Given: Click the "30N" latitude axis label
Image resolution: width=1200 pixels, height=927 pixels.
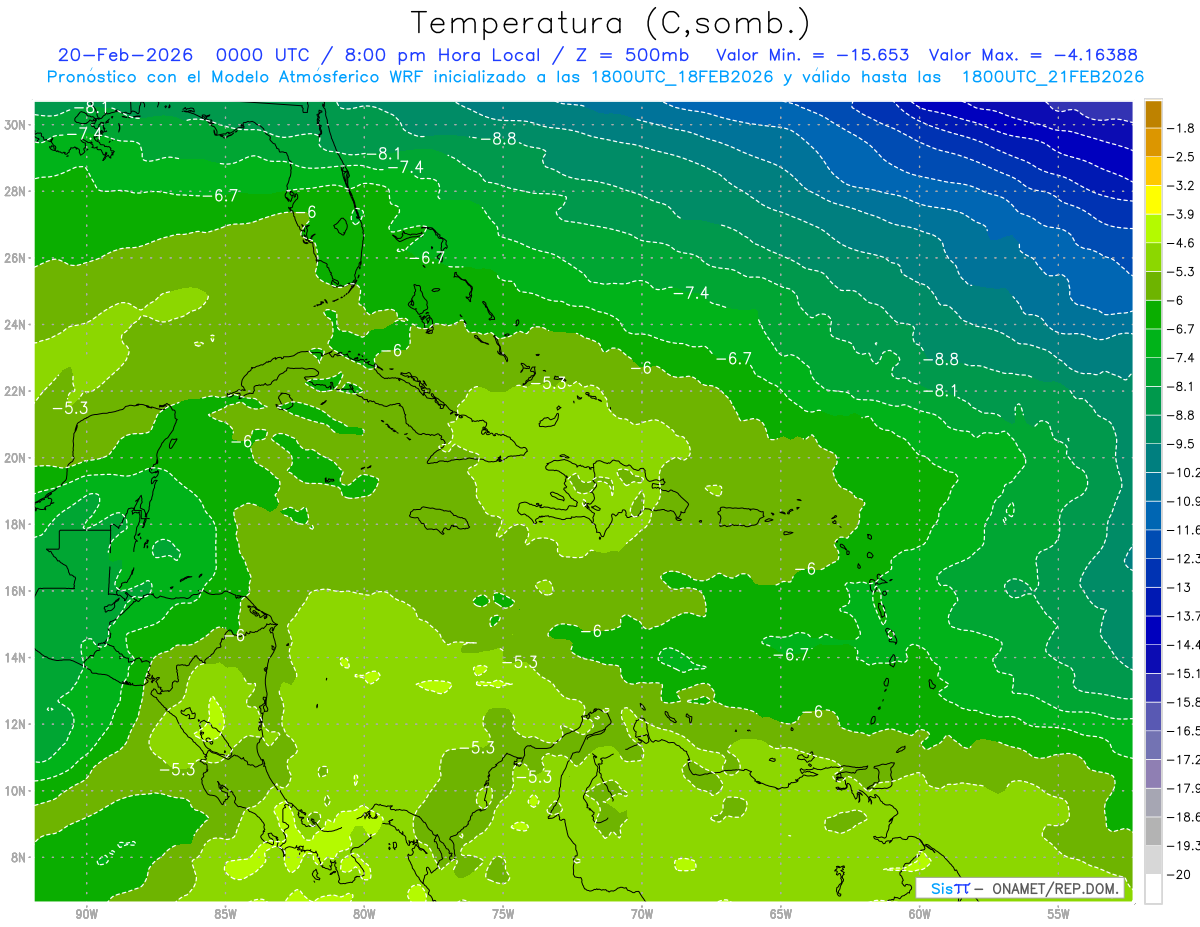Looking at the screenshot, I should (x=16, y=125).
